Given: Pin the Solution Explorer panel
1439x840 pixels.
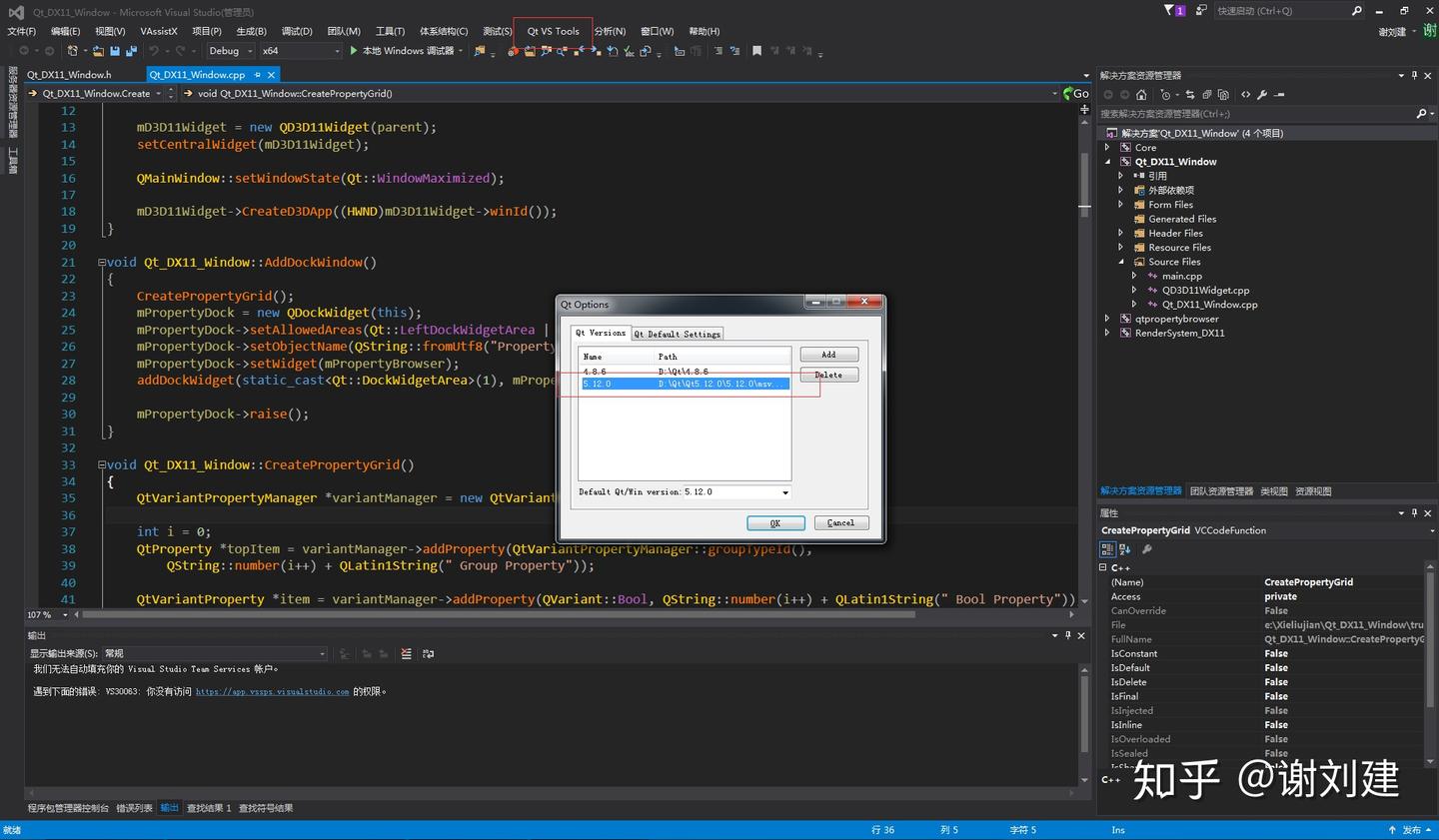Looking at the screenshot, I should tap(1414, 75).
